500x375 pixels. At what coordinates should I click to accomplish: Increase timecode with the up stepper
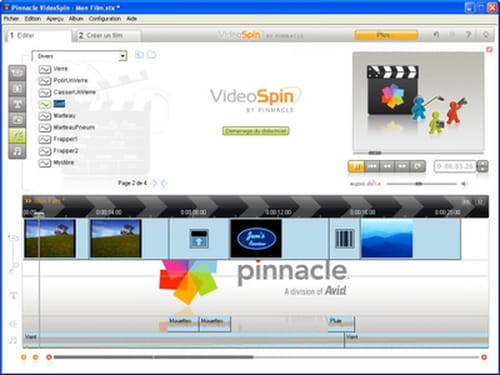pyautogui.click(x=482, y=163)
